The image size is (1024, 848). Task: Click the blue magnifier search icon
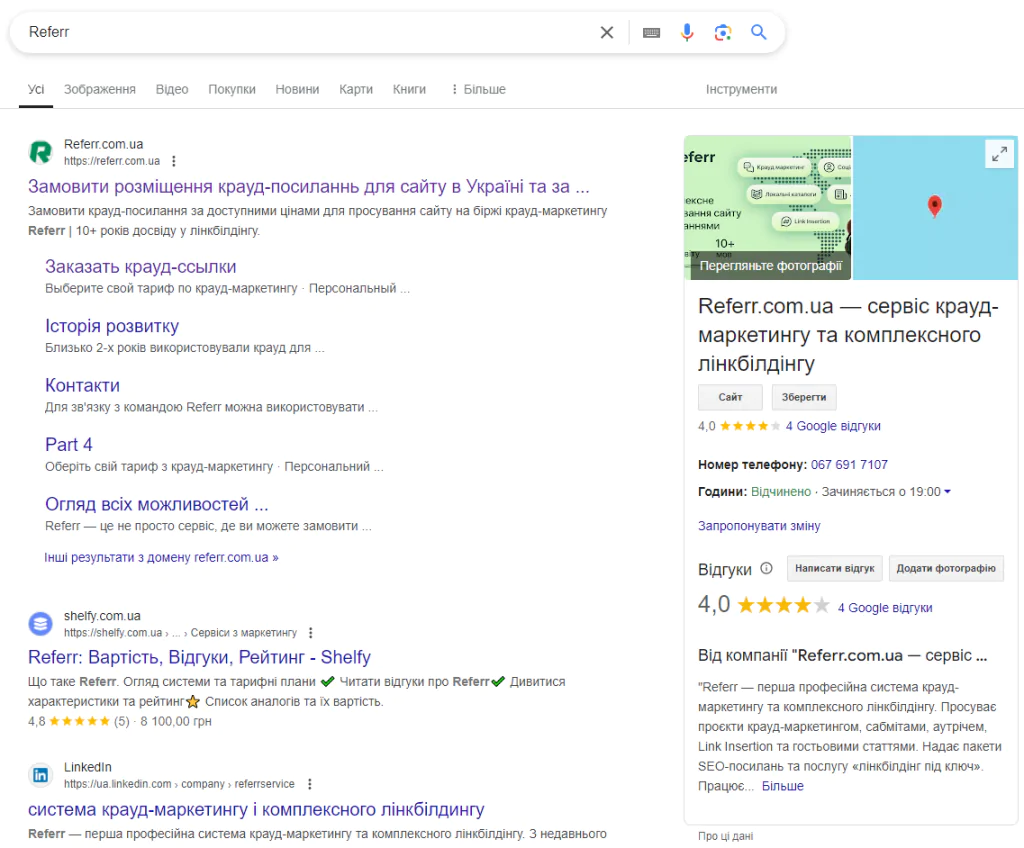pos(759,32)
